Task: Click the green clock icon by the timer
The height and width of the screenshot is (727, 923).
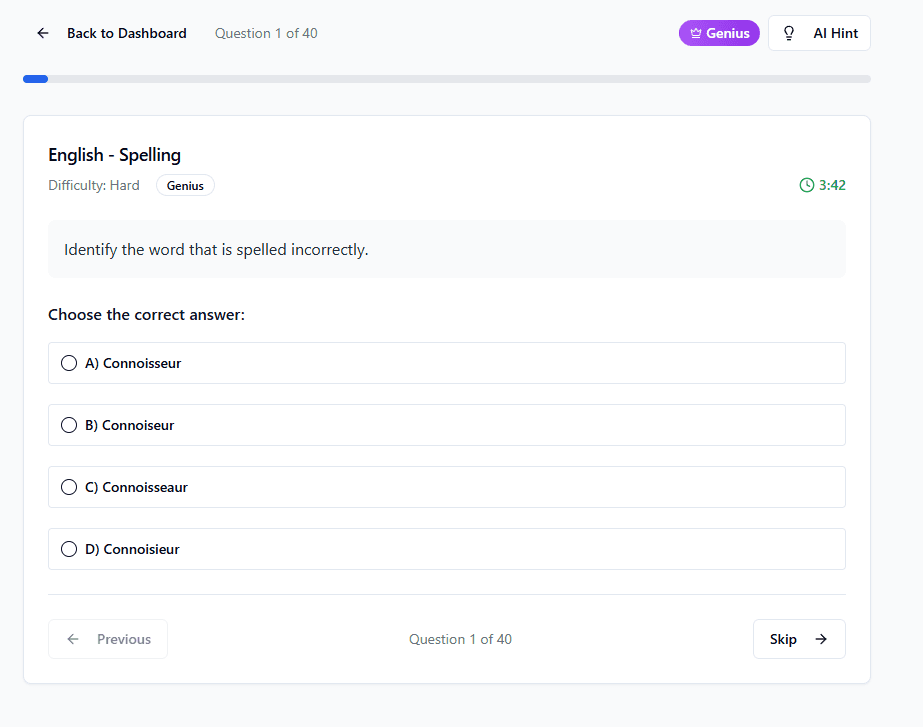Action: [807, 185]
